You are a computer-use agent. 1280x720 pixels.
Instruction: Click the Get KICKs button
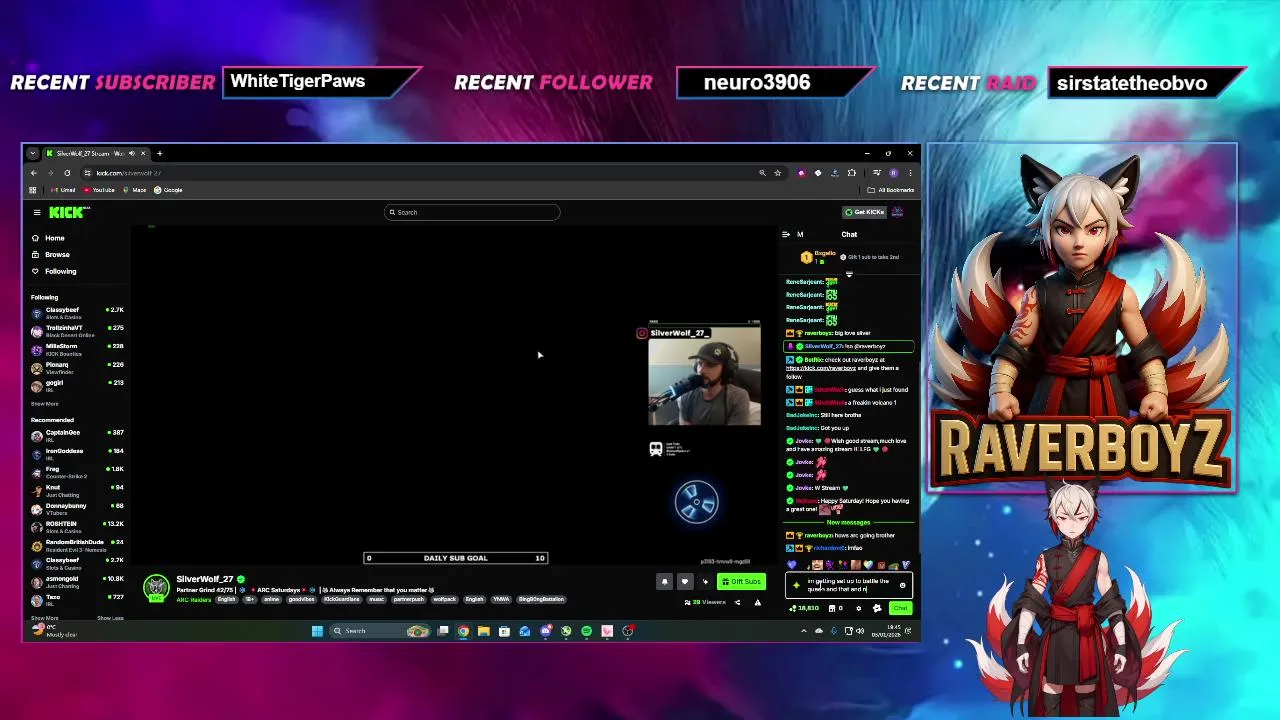click(864, 212)
